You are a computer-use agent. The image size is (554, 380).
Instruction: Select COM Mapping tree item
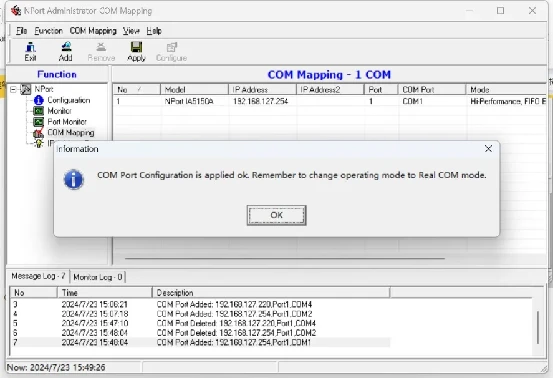click(71, 133)
